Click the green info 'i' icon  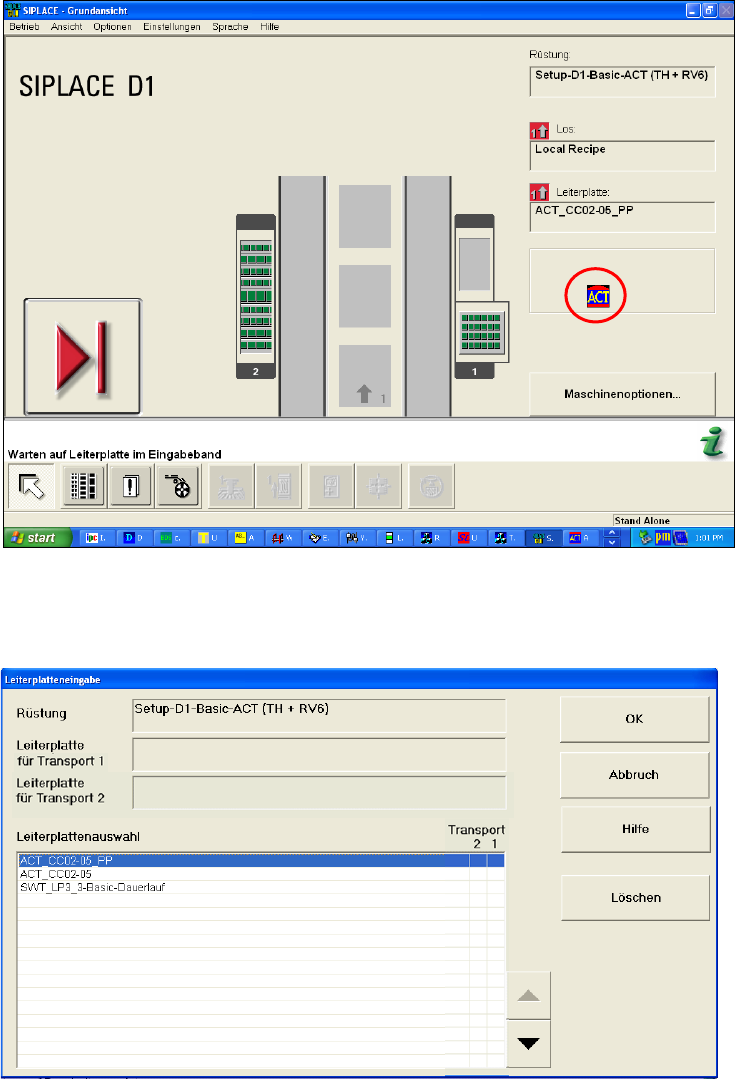713,442
